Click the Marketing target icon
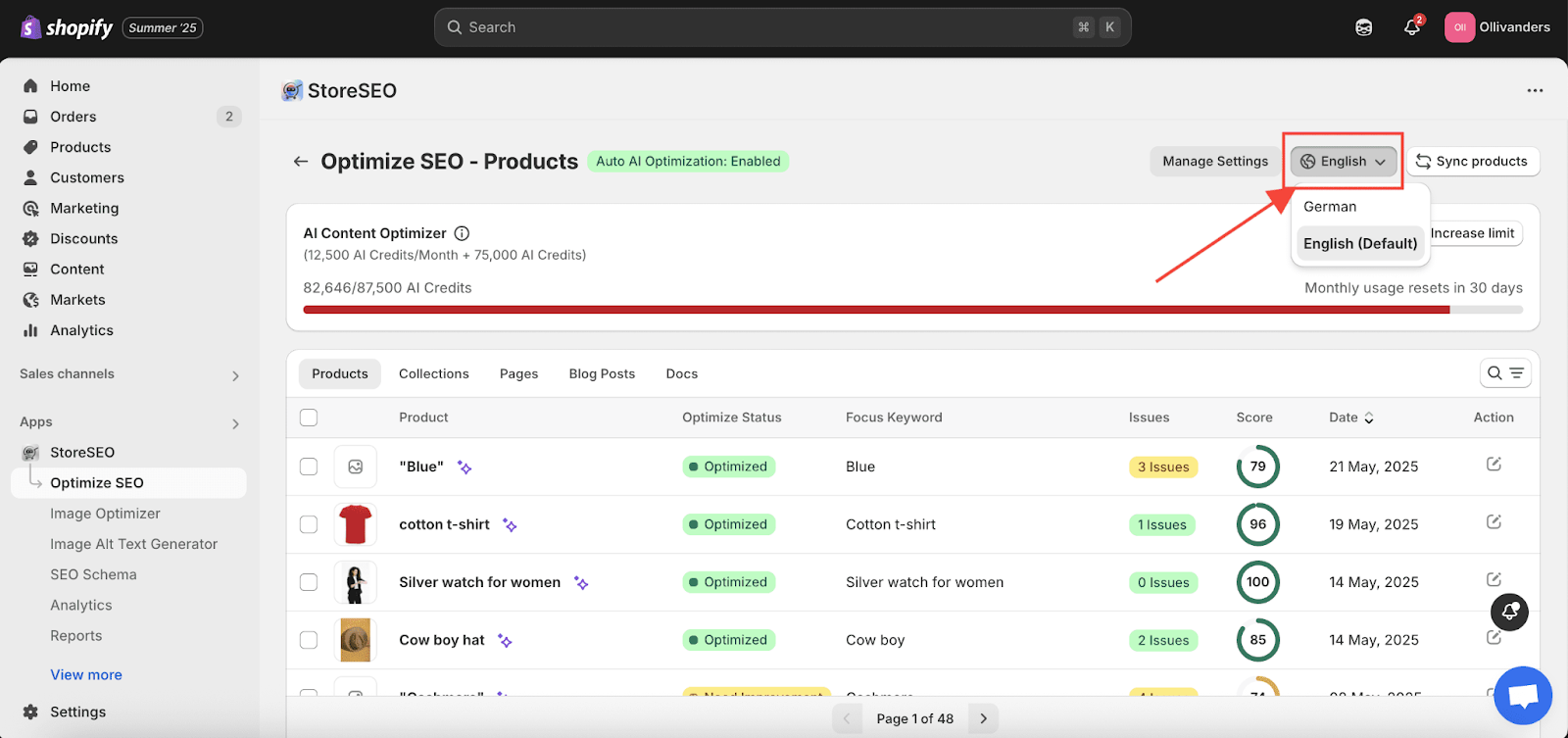 (x=30, y=208)
